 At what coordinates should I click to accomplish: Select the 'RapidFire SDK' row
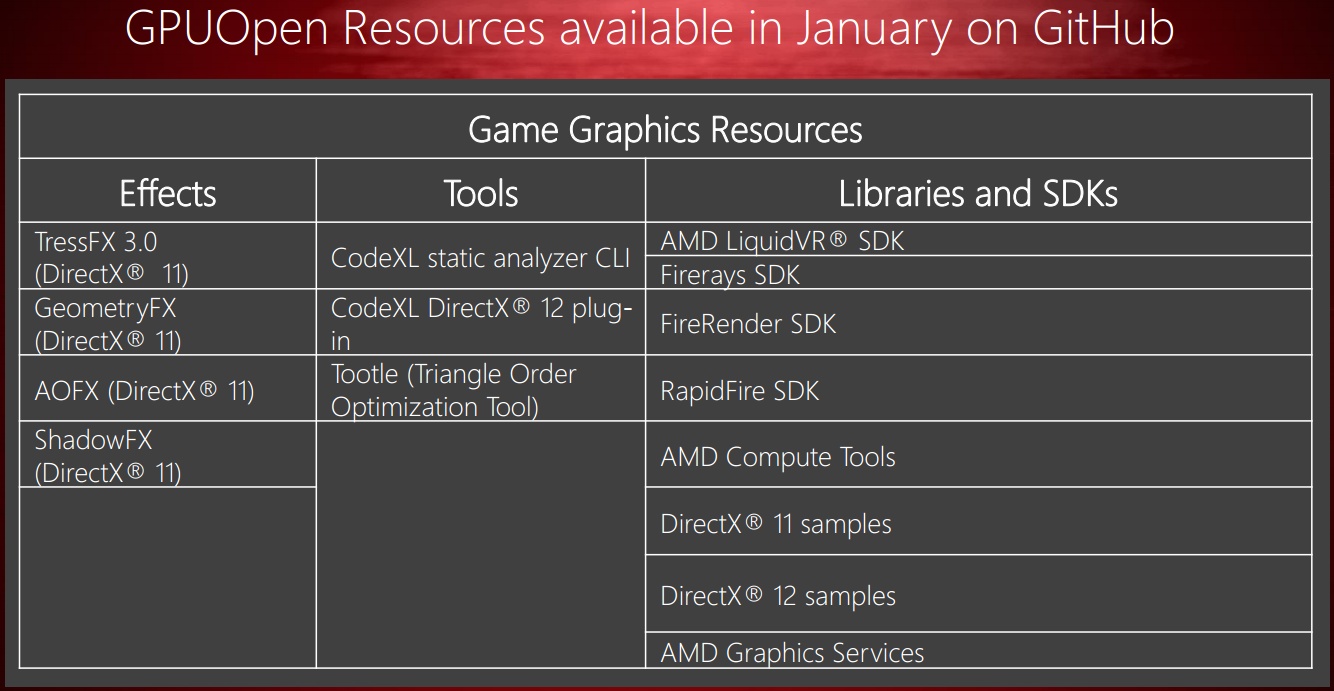979,388
